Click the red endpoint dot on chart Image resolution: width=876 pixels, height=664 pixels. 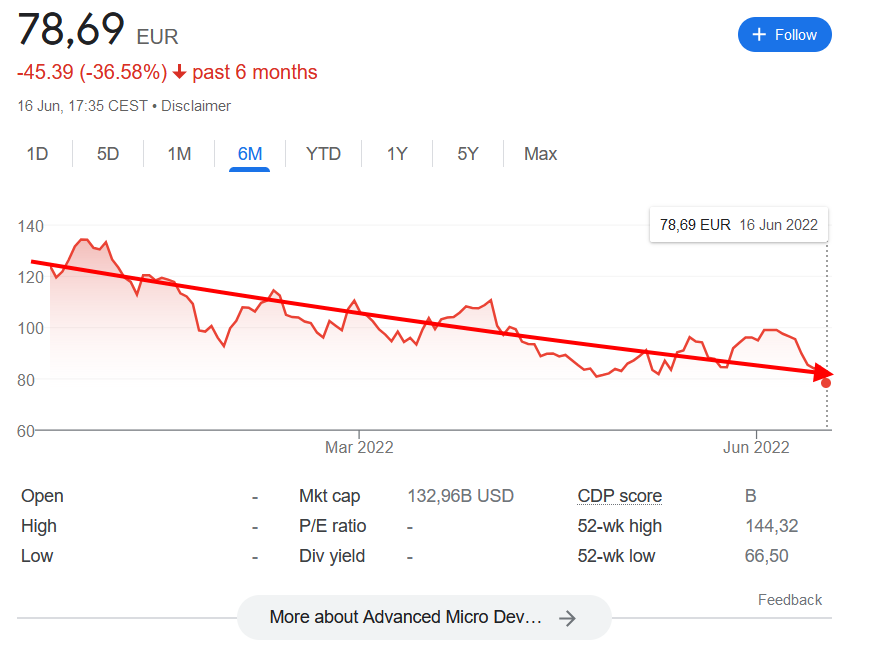[x=826, y=383]
